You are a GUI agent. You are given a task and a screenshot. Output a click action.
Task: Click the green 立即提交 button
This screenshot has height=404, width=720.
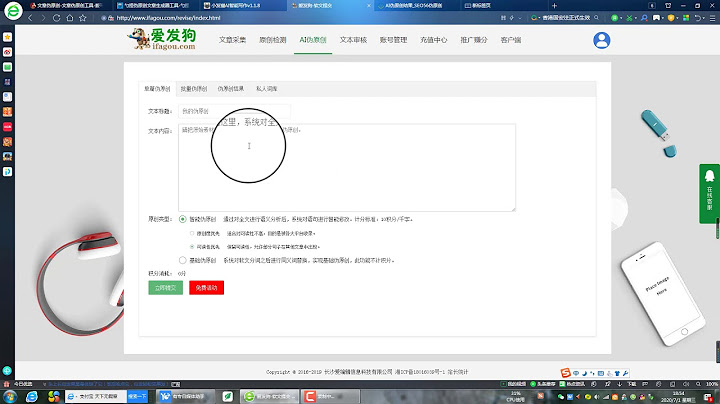[166, 288]
